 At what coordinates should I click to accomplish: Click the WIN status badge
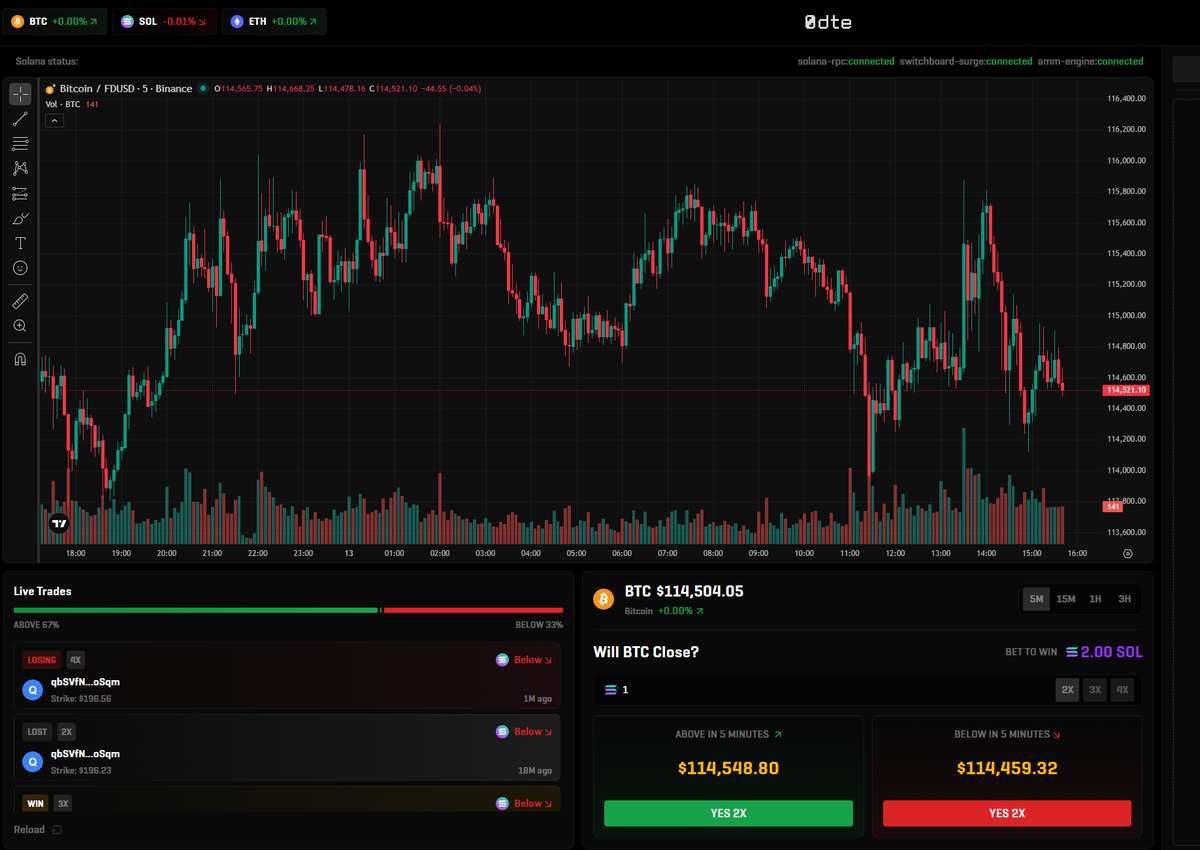pyautogui.click(x=35, y=803)
